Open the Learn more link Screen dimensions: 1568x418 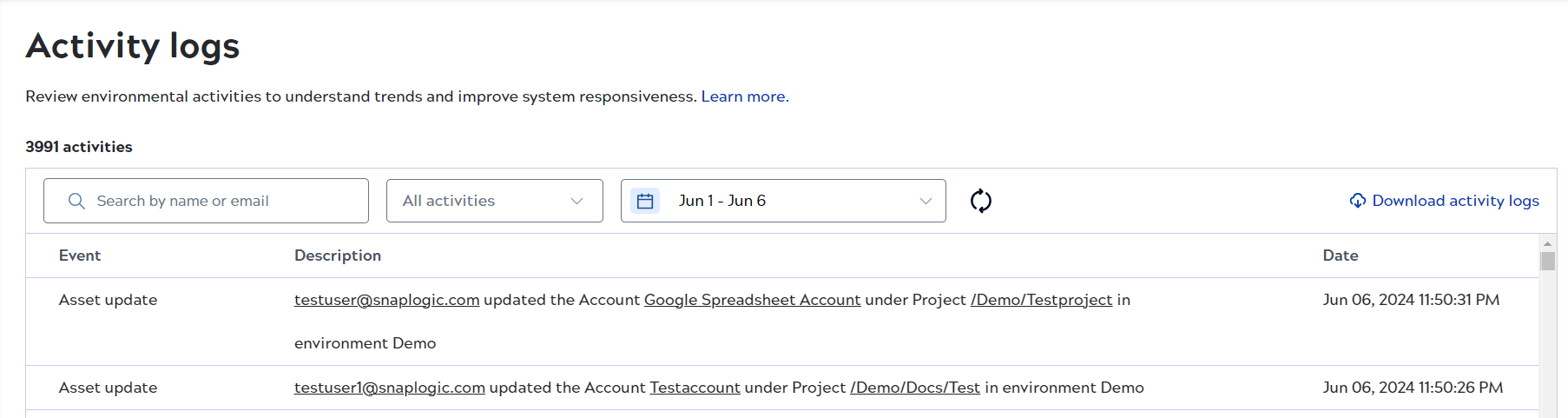click(743, 96)
